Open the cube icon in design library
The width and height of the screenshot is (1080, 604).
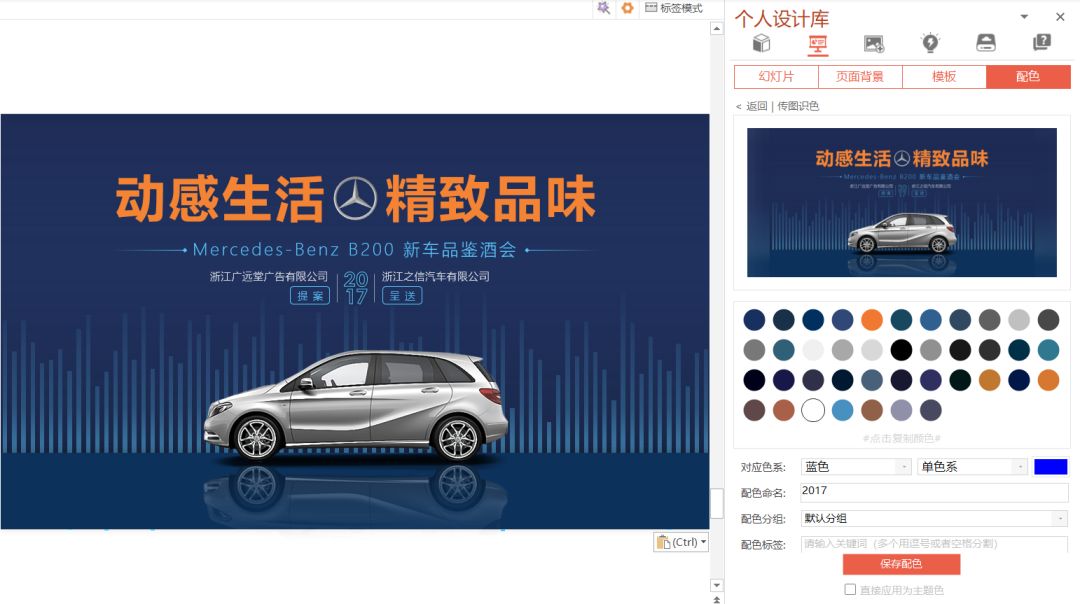pyautogui.click(x=761, y=43)
